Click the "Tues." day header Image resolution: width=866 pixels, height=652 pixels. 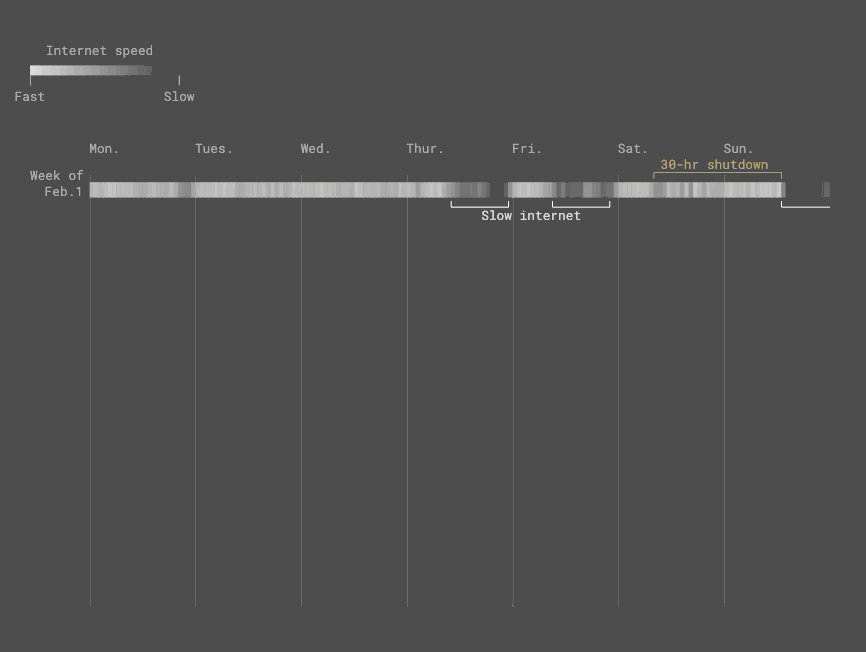click(214, 149)
